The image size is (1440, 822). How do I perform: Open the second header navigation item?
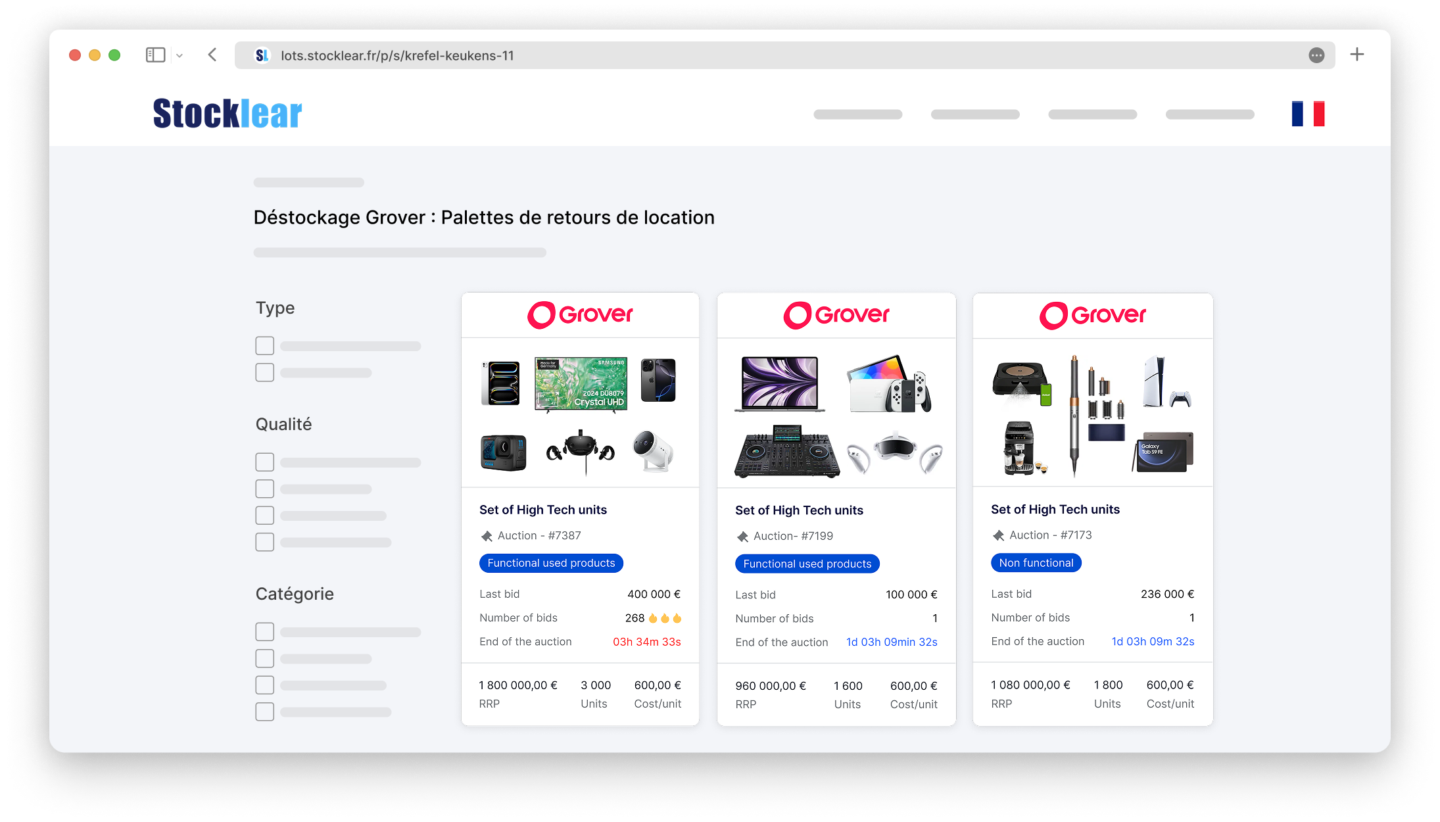975,115
